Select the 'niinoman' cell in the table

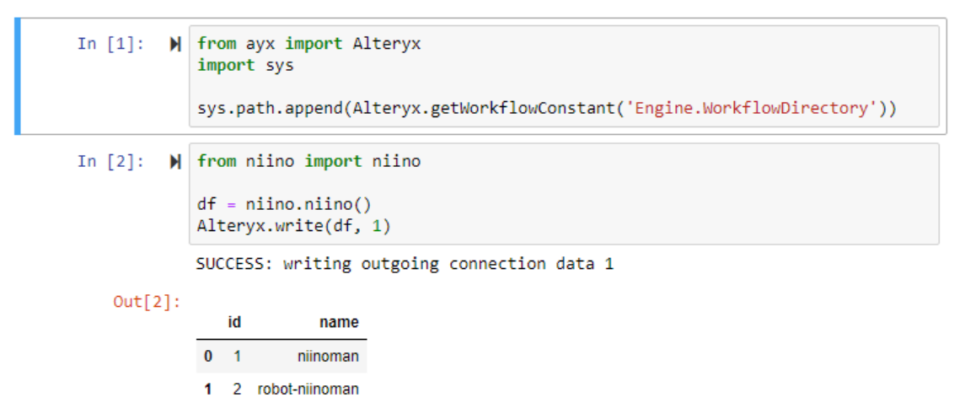pos(327,356)
